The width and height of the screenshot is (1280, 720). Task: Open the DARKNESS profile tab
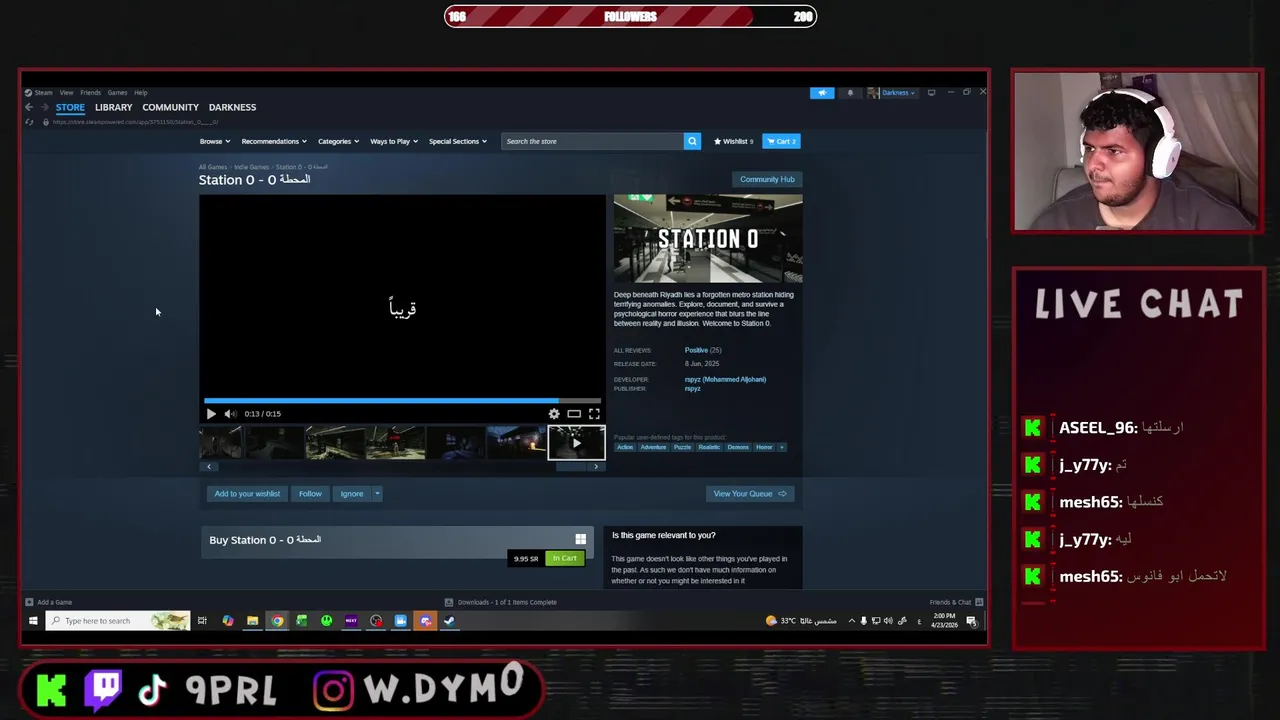click(232, 107)
